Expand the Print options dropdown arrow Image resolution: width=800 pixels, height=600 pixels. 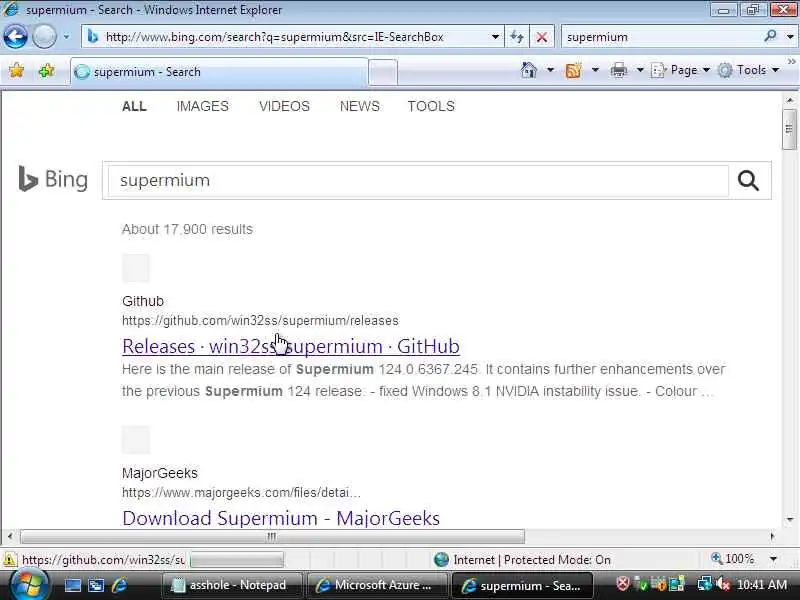(640, 70)
